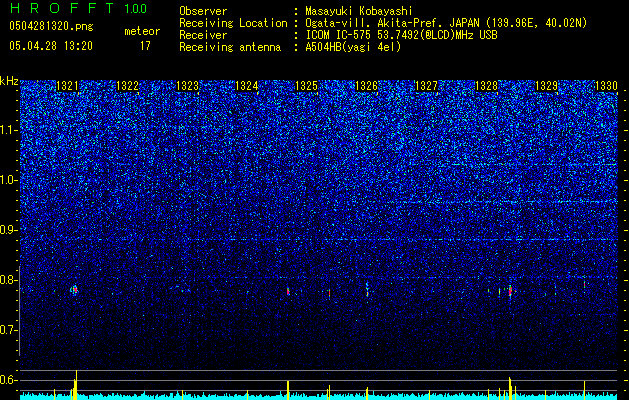The image size is (629, 400).
Task: Click the 0.7 kHz axis label
Action: tap(9, 330)
